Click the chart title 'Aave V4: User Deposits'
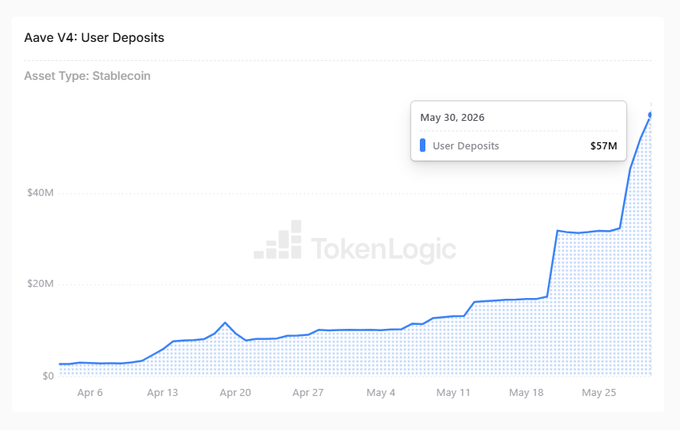The height and width of the screenshot is (430, 680). pyautogui.click(x=94, y=38)
